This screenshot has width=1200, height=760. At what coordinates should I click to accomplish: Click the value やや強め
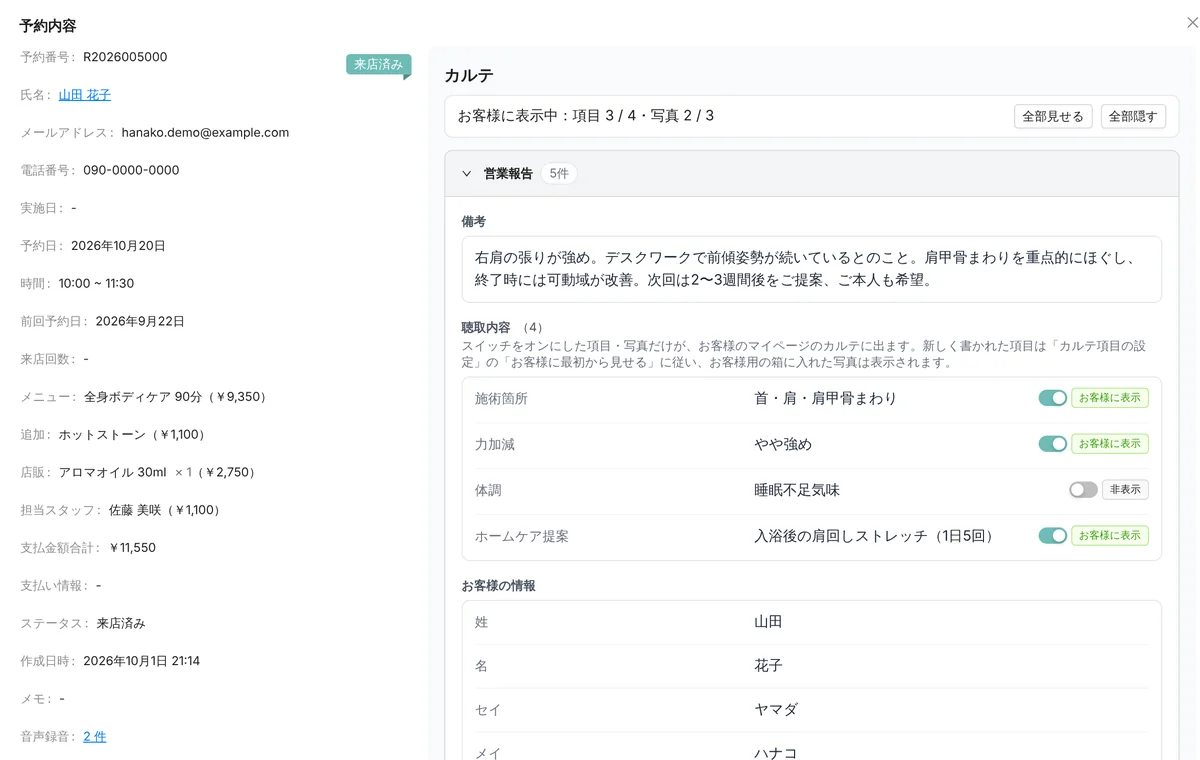[x=783, y=444]
